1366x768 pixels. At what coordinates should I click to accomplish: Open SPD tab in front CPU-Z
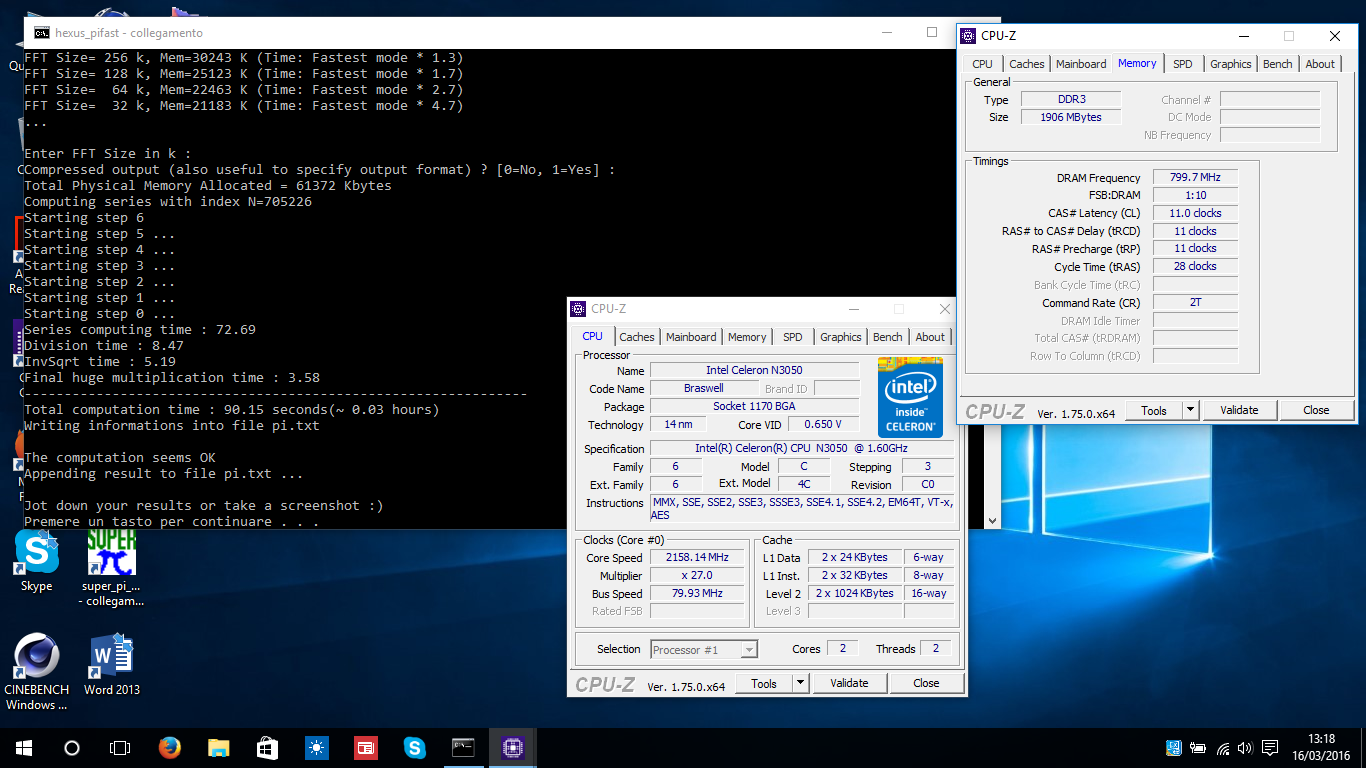pyautogui.click(x=793, y=337)
